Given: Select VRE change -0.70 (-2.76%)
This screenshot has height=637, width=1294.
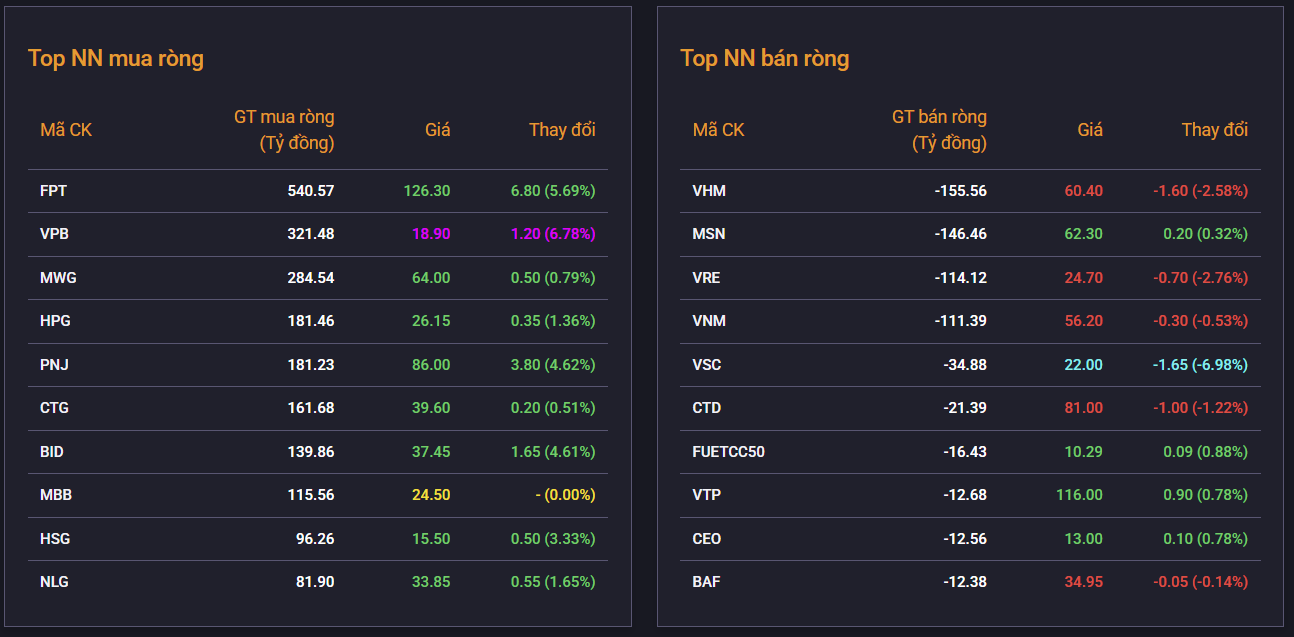Looking at the screenshot, I should (x=1200, y=278).
